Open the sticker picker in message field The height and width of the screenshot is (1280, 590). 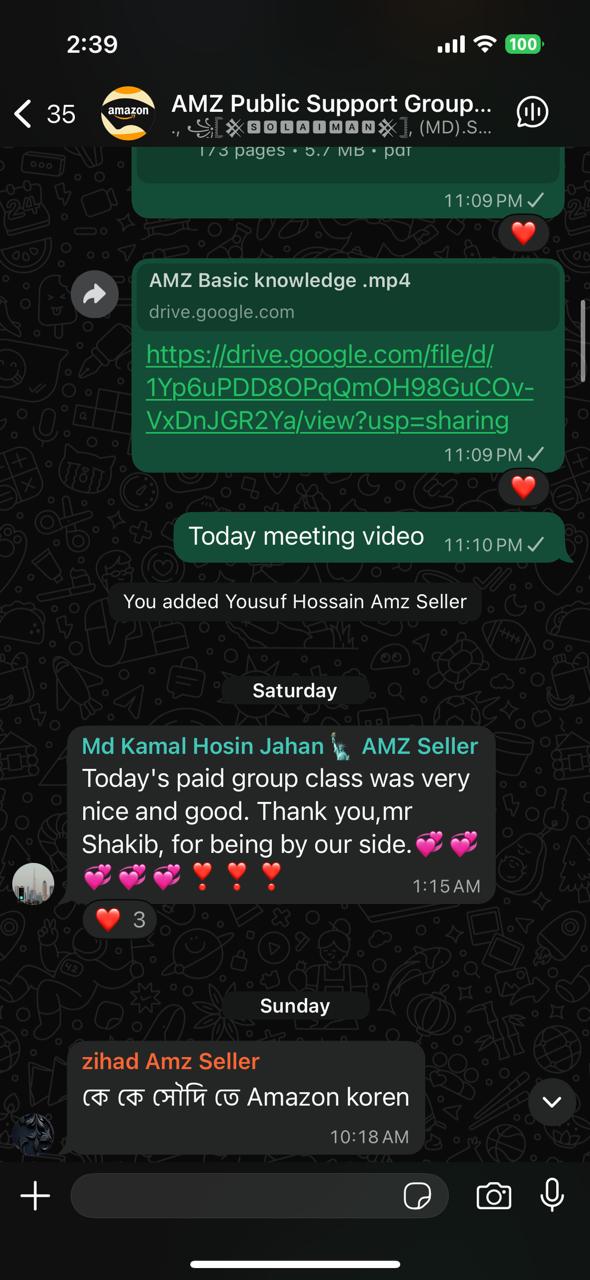pos(417,1196)
